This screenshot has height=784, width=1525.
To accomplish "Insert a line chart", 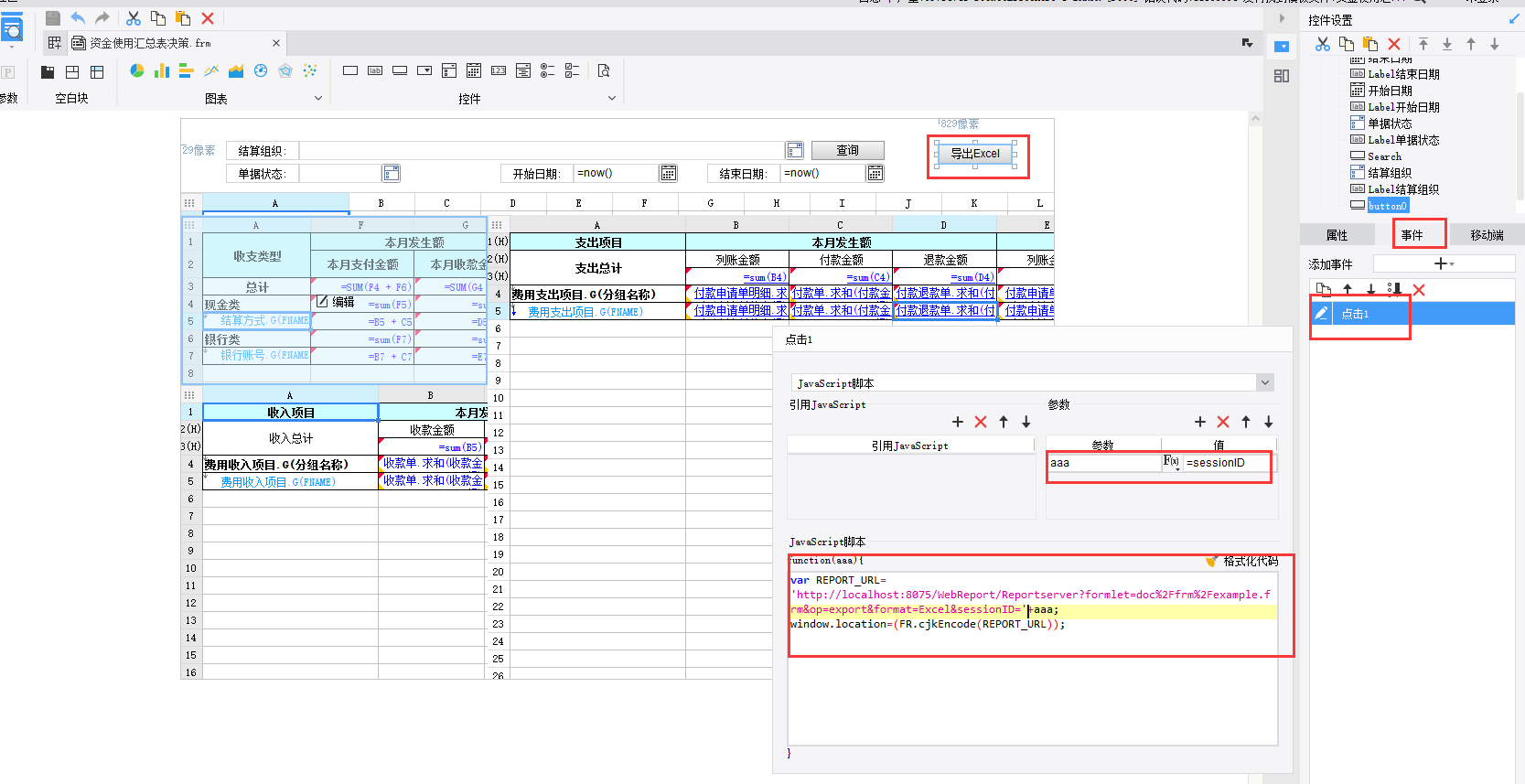I will click(x=211, y=70).
